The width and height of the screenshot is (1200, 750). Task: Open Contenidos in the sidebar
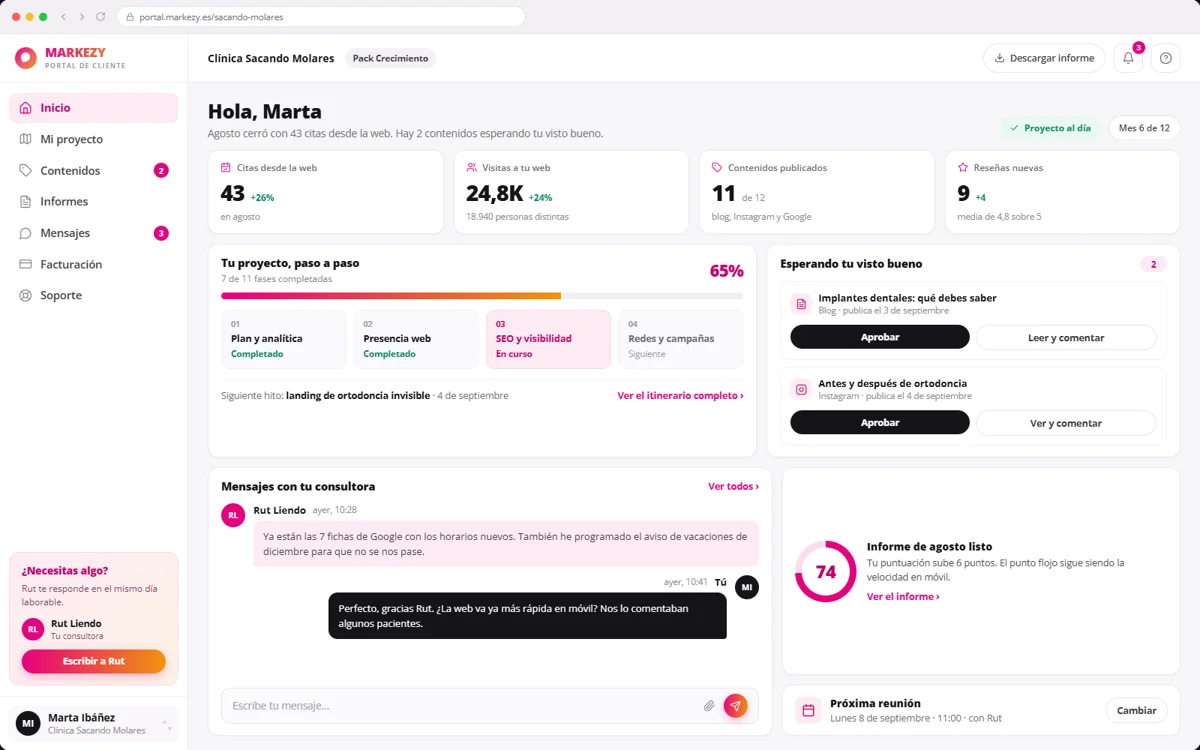point(94,171)
